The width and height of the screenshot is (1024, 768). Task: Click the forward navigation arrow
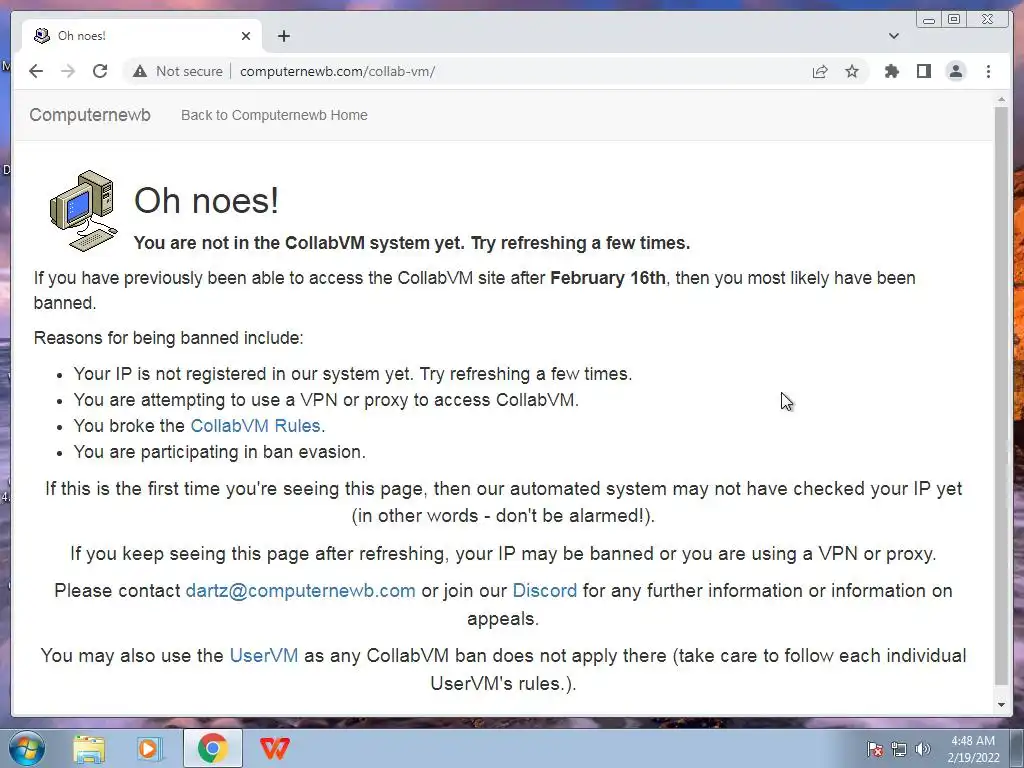68,71
